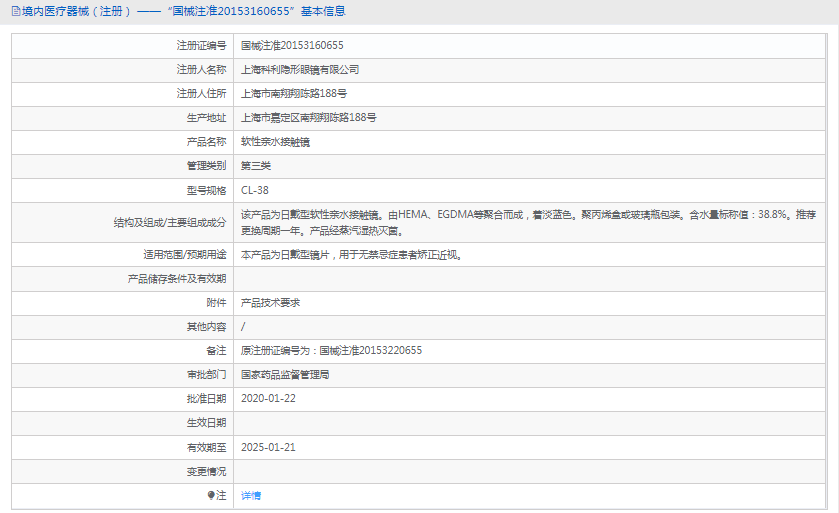Click registrant address 上海市南翔翔陈路188号
The height and width of the screenshot is (513, 839).
pyautogui.click(x=294, y=94)
